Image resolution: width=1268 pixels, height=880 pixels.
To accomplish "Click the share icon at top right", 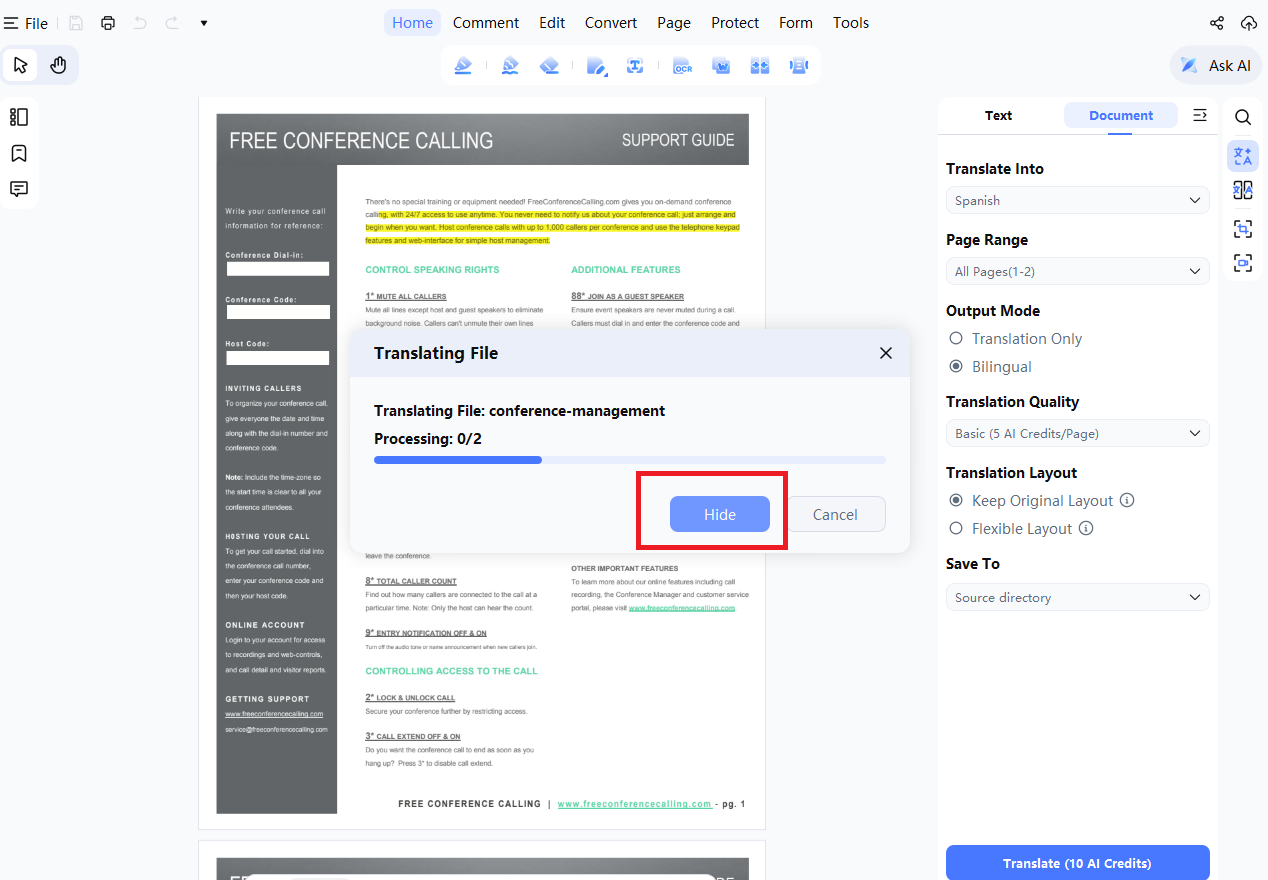I will (1217, 23).
